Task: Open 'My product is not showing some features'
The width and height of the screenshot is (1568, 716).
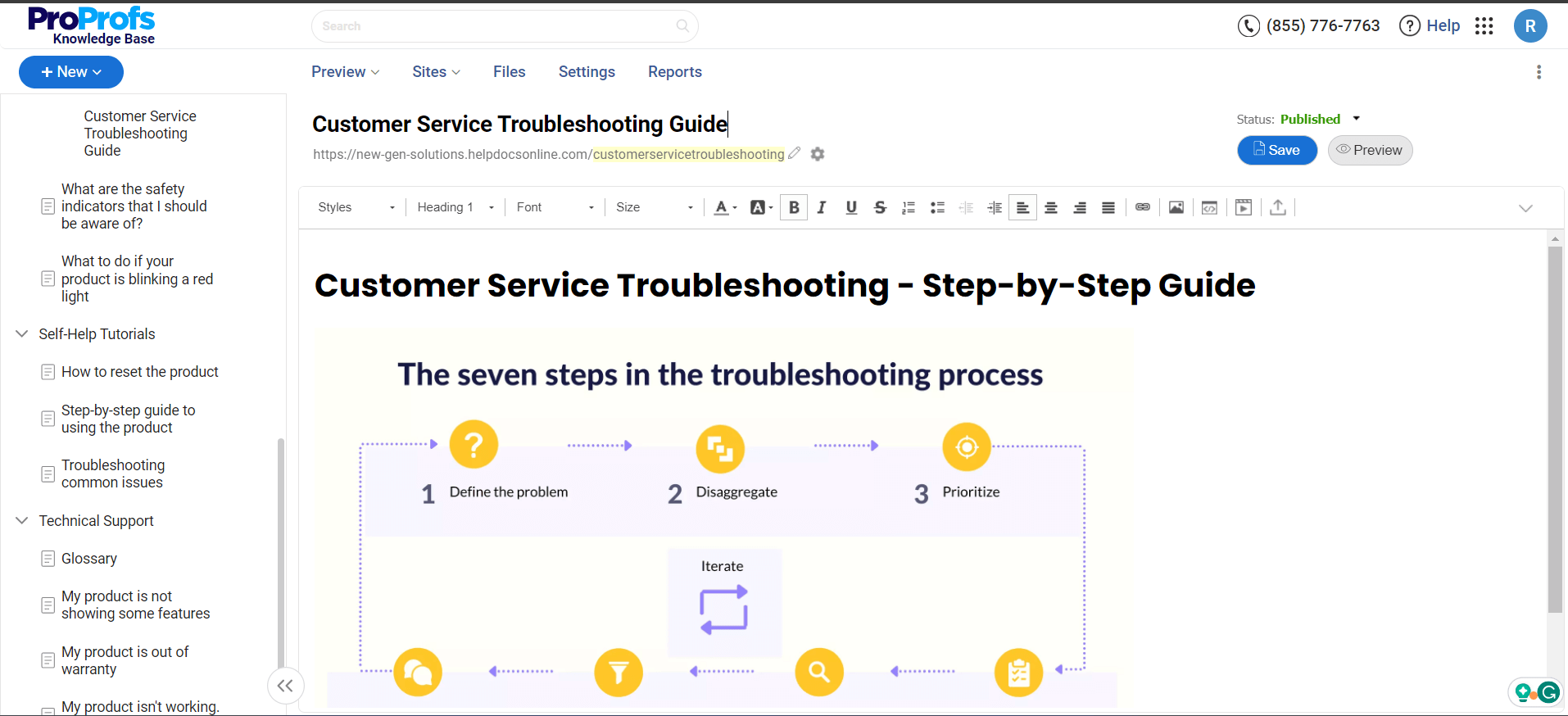Action: tap(135, 605)
